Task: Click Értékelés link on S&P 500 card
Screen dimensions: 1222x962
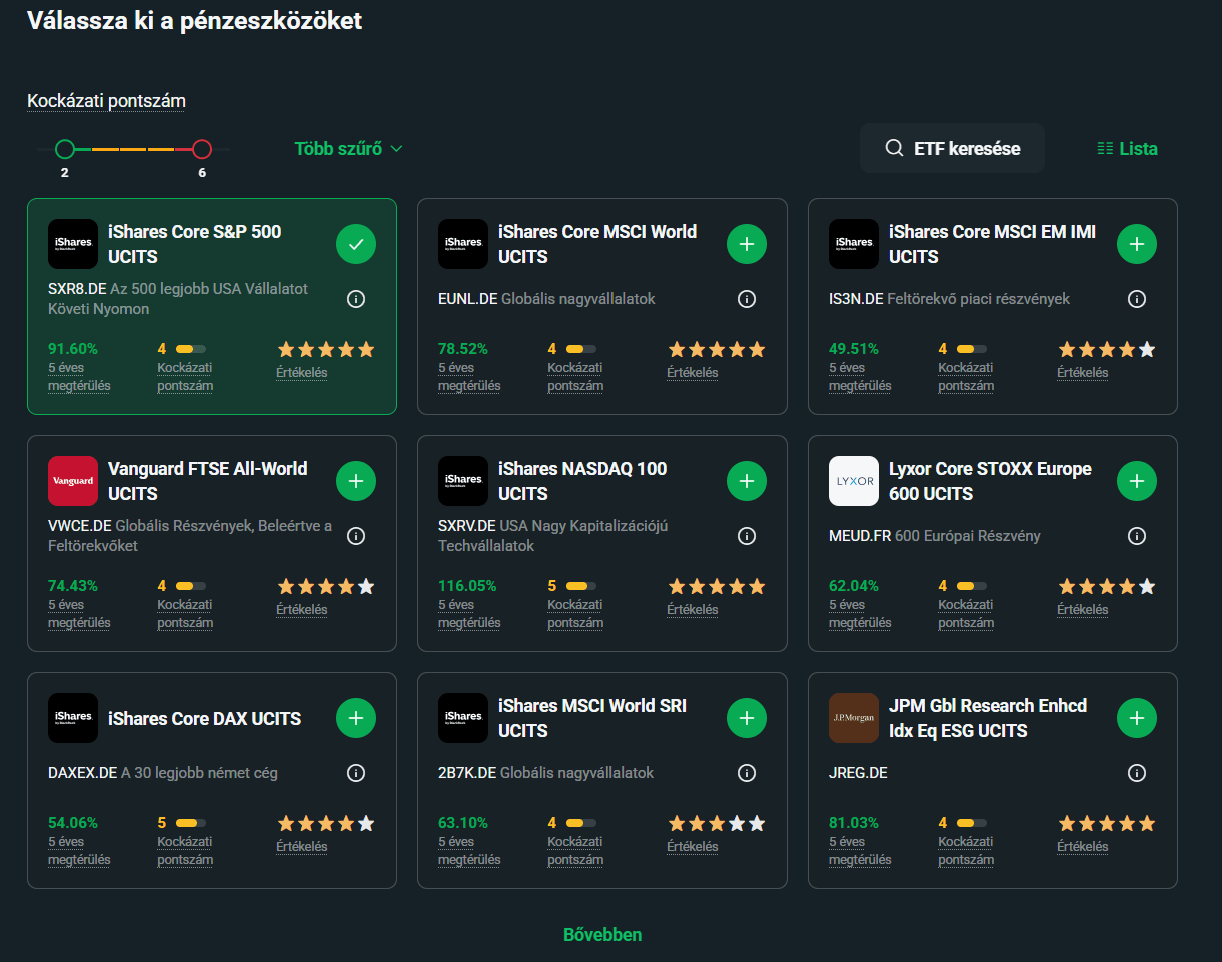Action: (302, 373)
